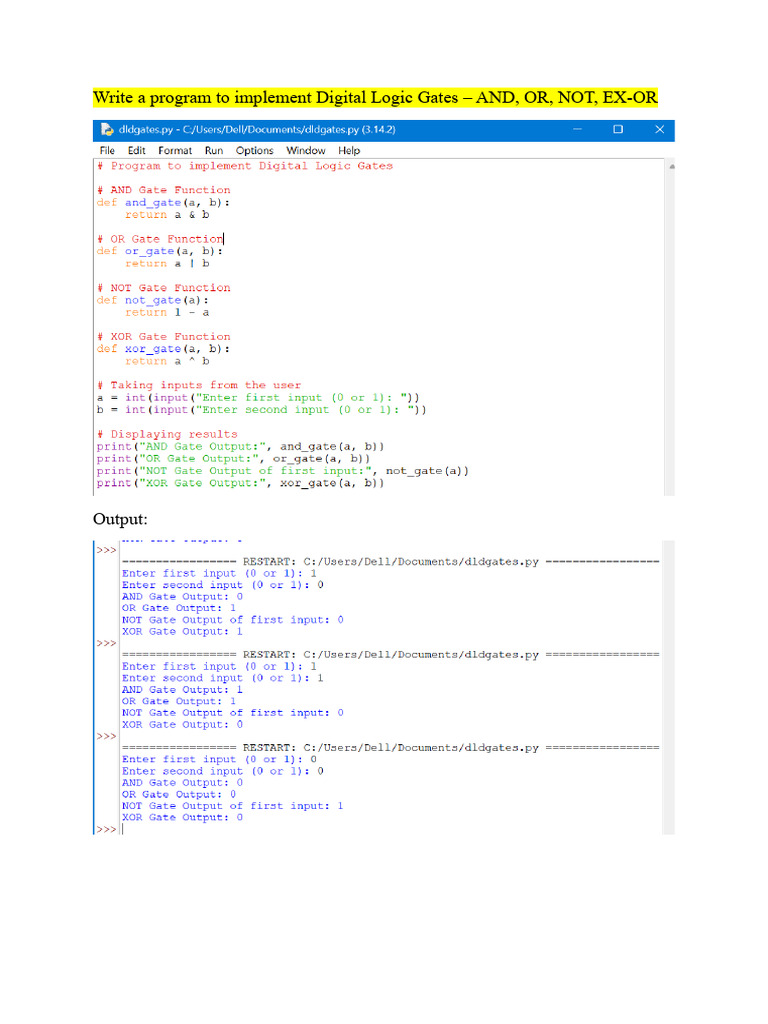Click the 'OR Gate Function' comment line
Image resolution: width=768 pixels, height=1024 pixels.
pos(161,239)
